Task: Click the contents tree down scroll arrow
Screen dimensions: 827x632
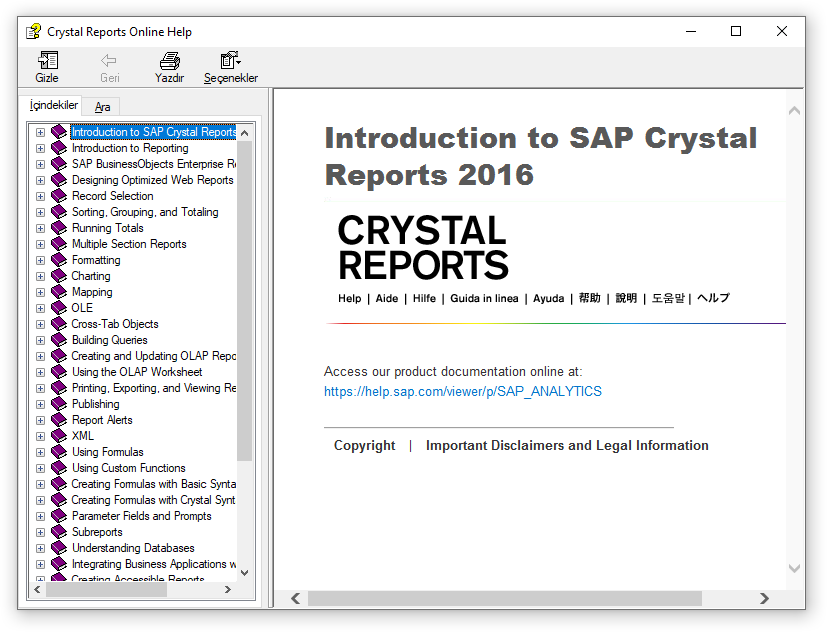Action: [x=244, y=573]
